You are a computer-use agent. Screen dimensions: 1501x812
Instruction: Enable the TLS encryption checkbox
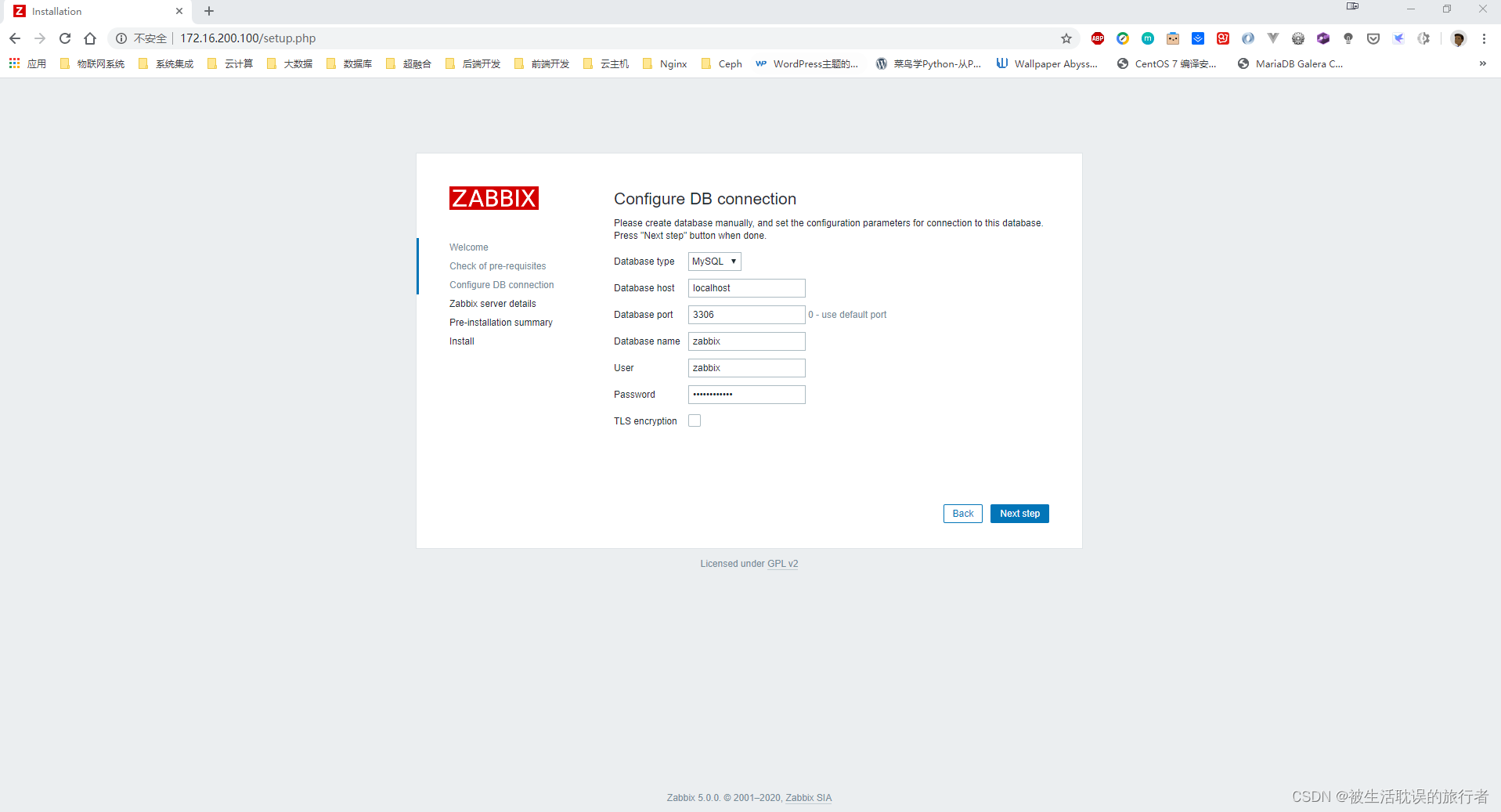[695, 421]
